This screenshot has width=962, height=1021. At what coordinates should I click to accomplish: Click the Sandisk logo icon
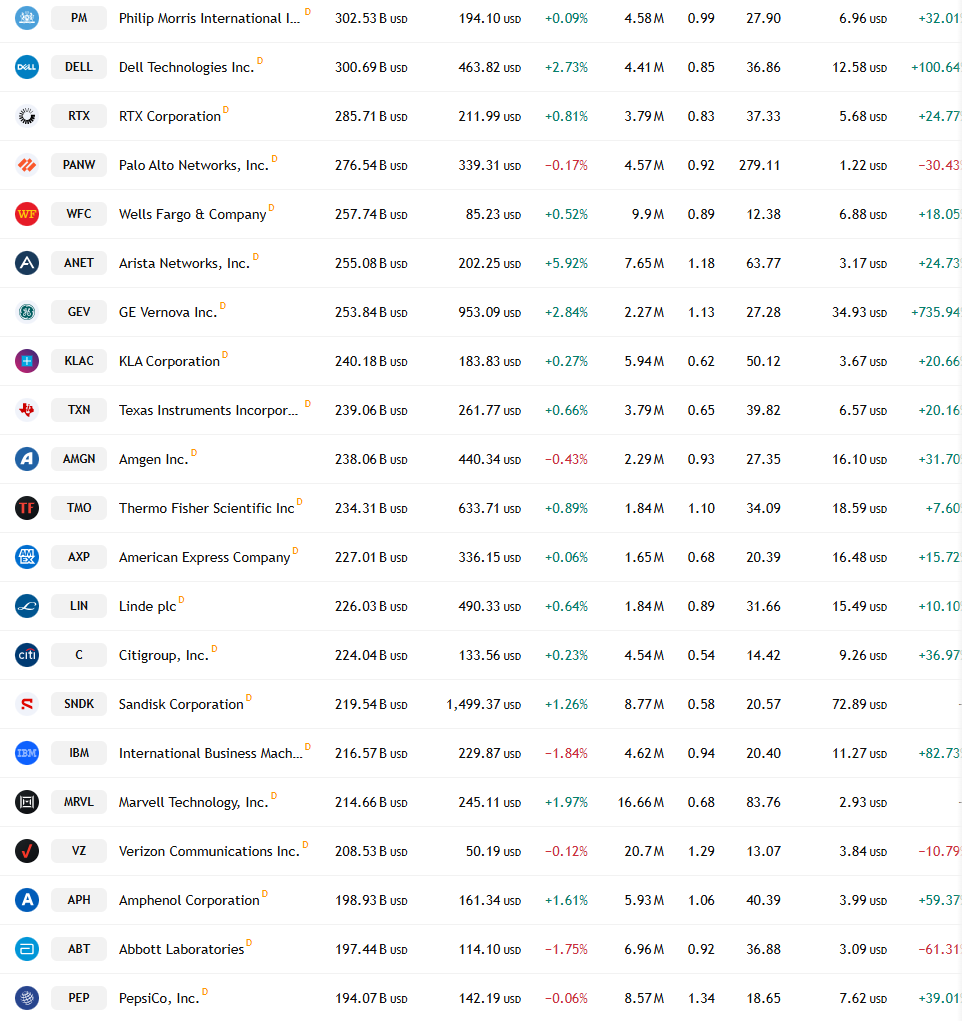pyautogui.click(x=27, y=704)
